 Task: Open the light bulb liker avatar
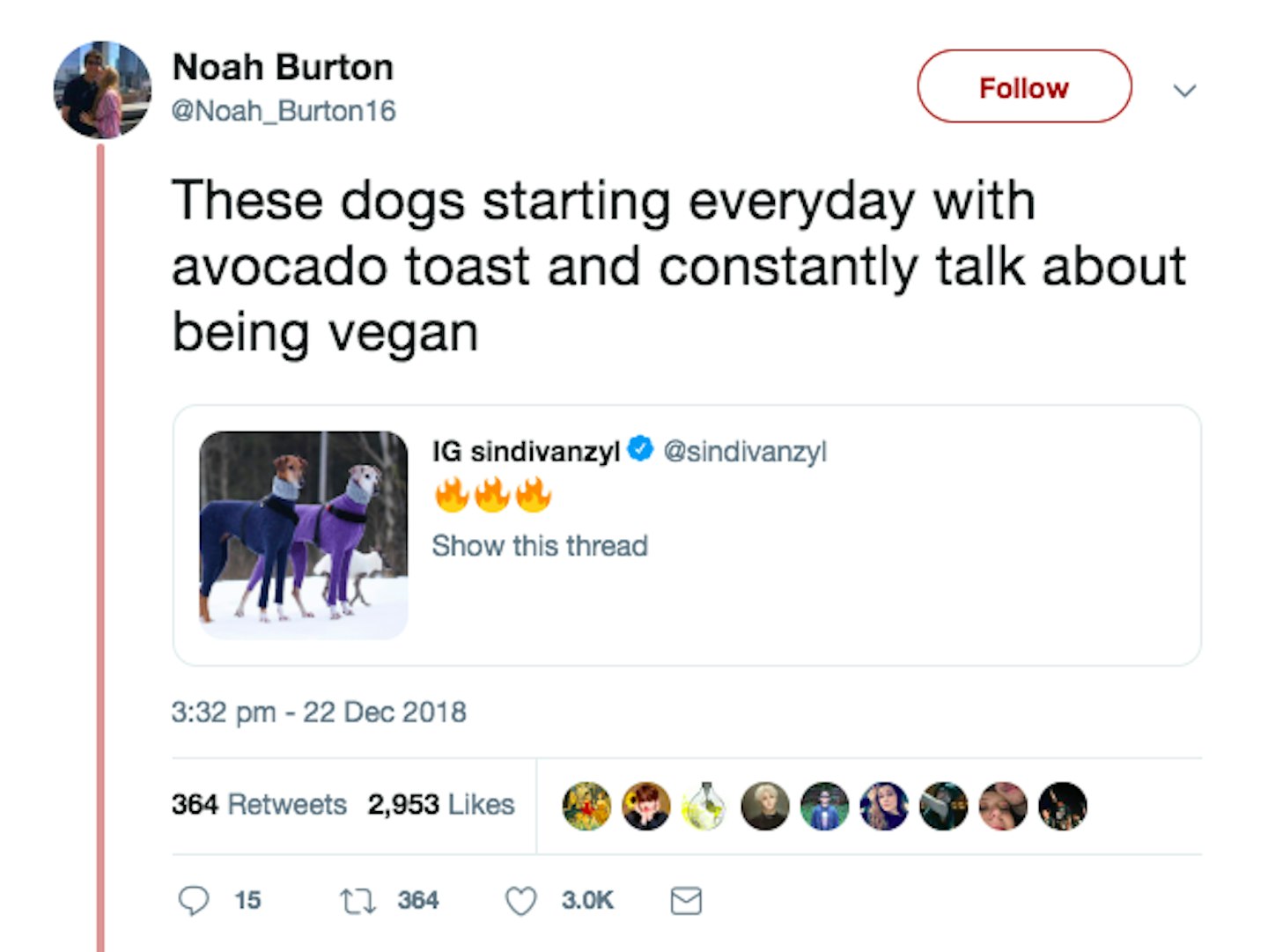coord(705,806)
